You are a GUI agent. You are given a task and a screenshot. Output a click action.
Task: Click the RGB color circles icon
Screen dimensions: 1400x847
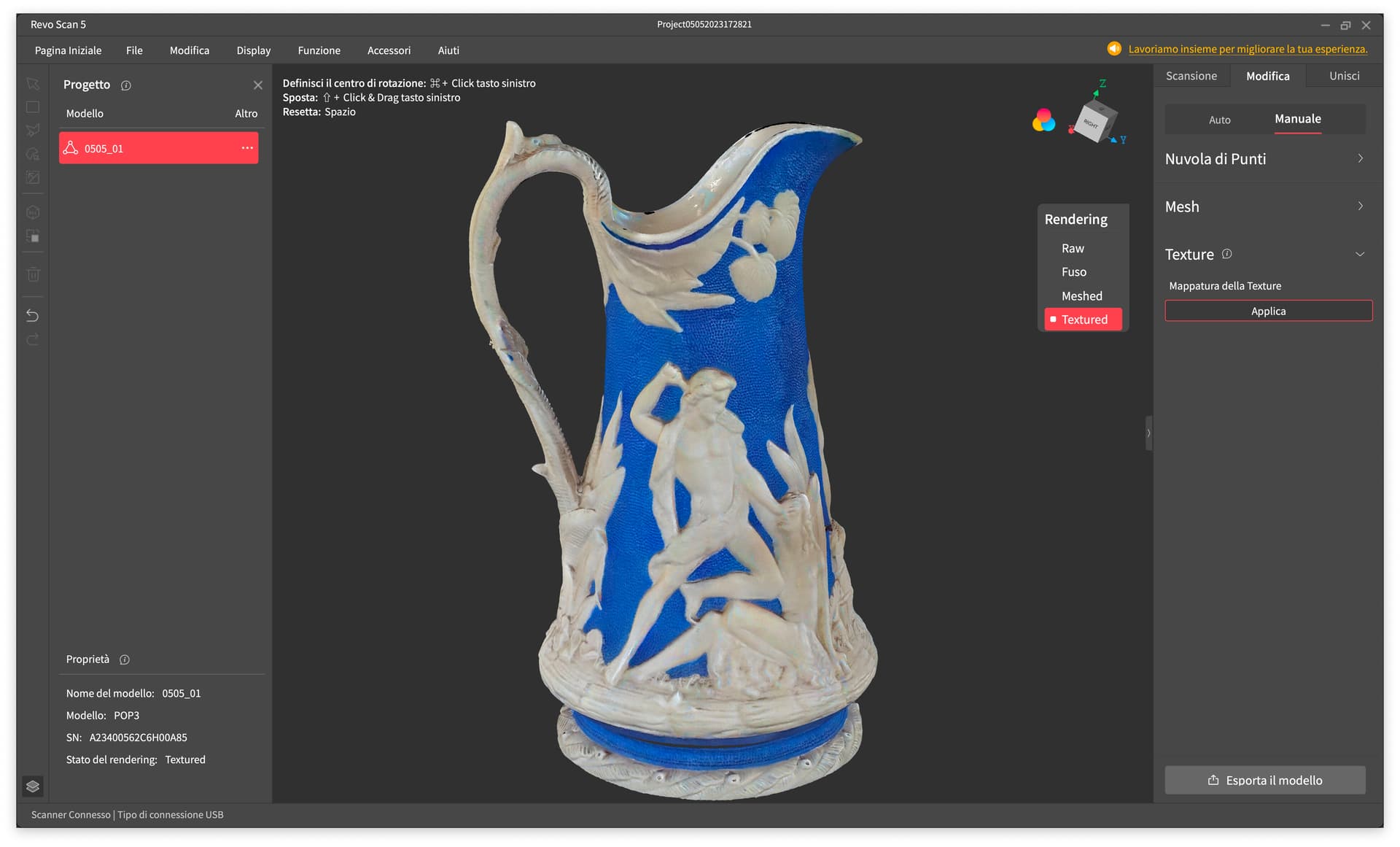1044,120
